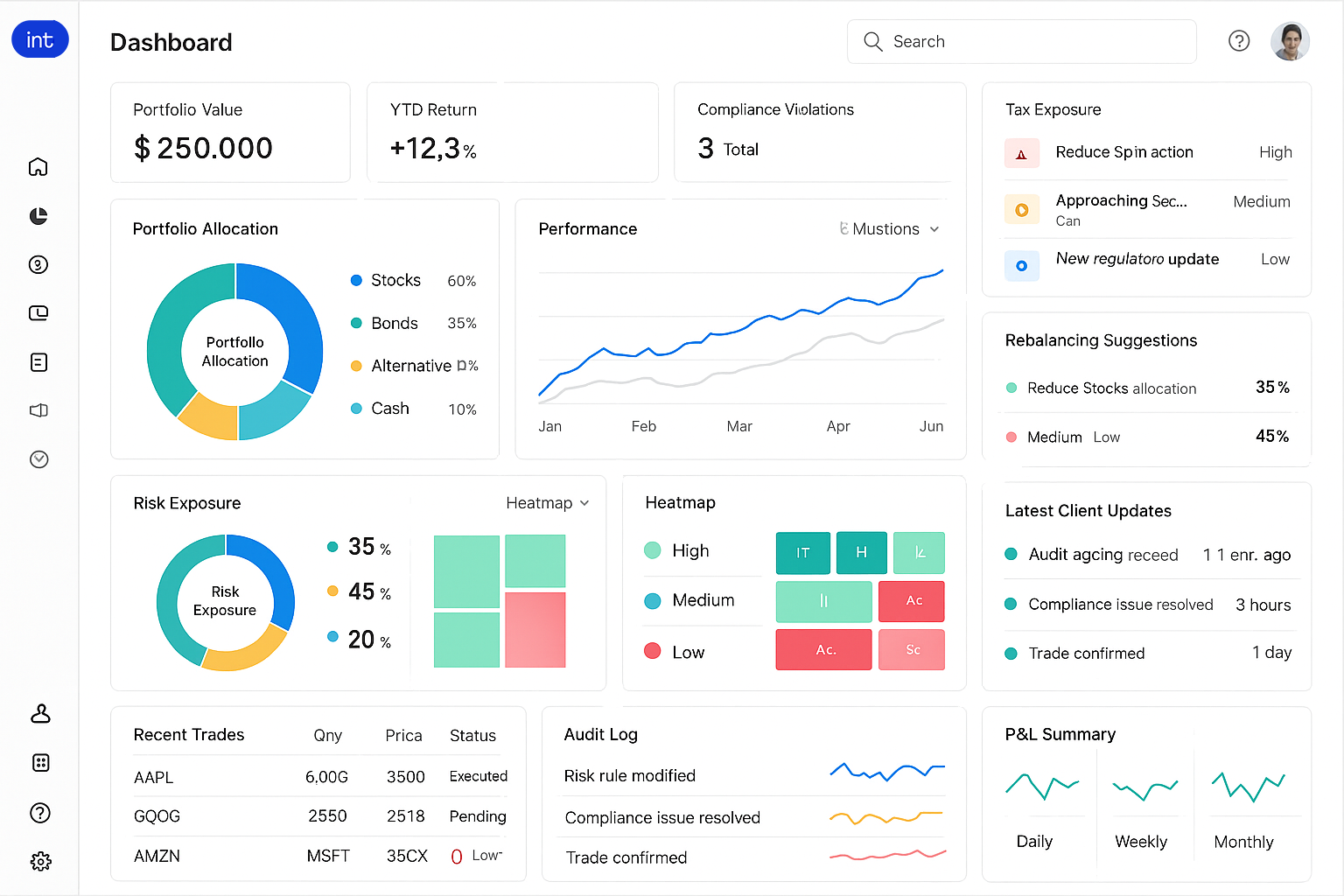Select the Monthly P&L tab
This screenshot has width=1344, height=896.
(1243, 842)
